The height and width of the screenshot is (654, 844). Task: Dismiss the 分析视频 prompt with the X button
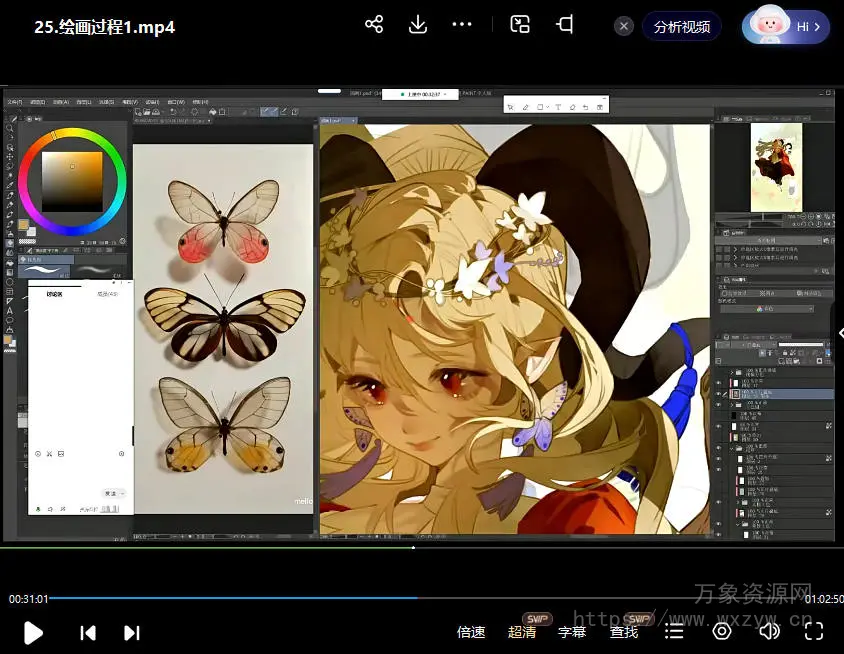pyautogui.click(x=624, y=27)
